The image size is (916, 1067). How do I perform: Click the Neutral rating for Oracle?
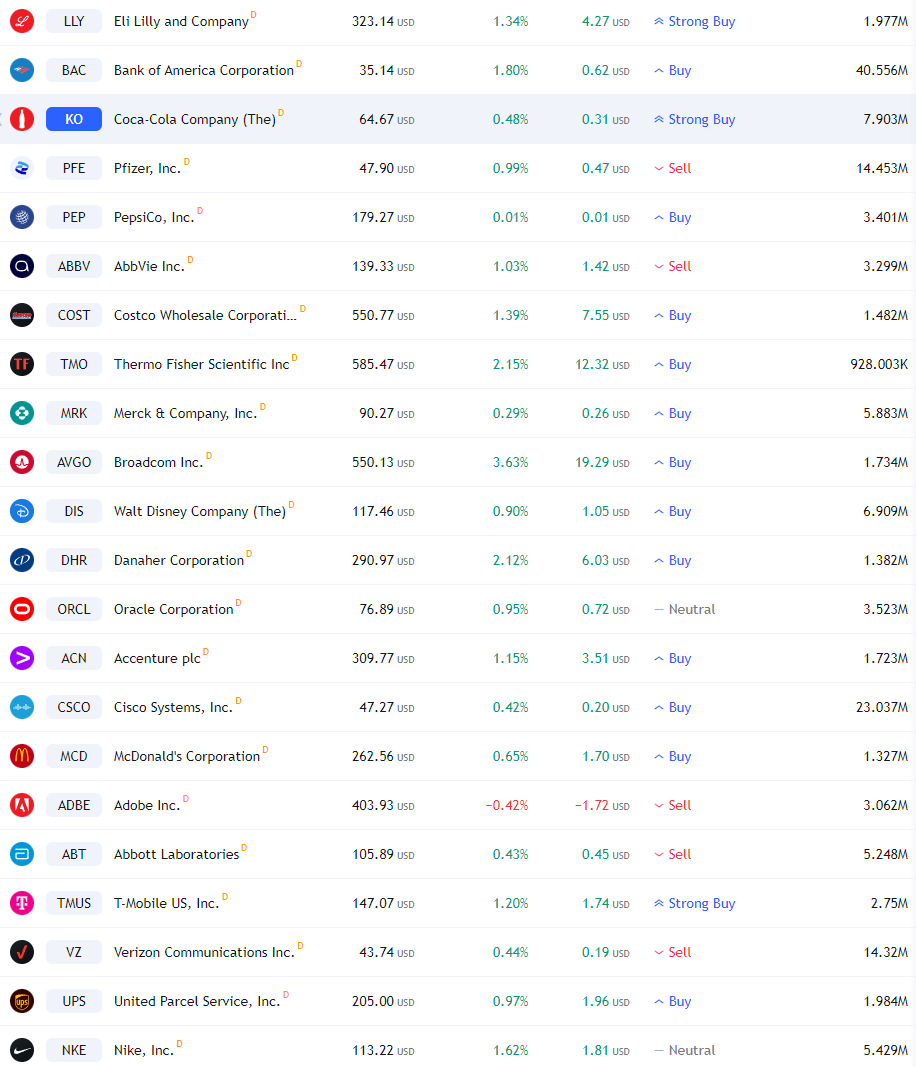pyautogui.click(x=685, y=609)
